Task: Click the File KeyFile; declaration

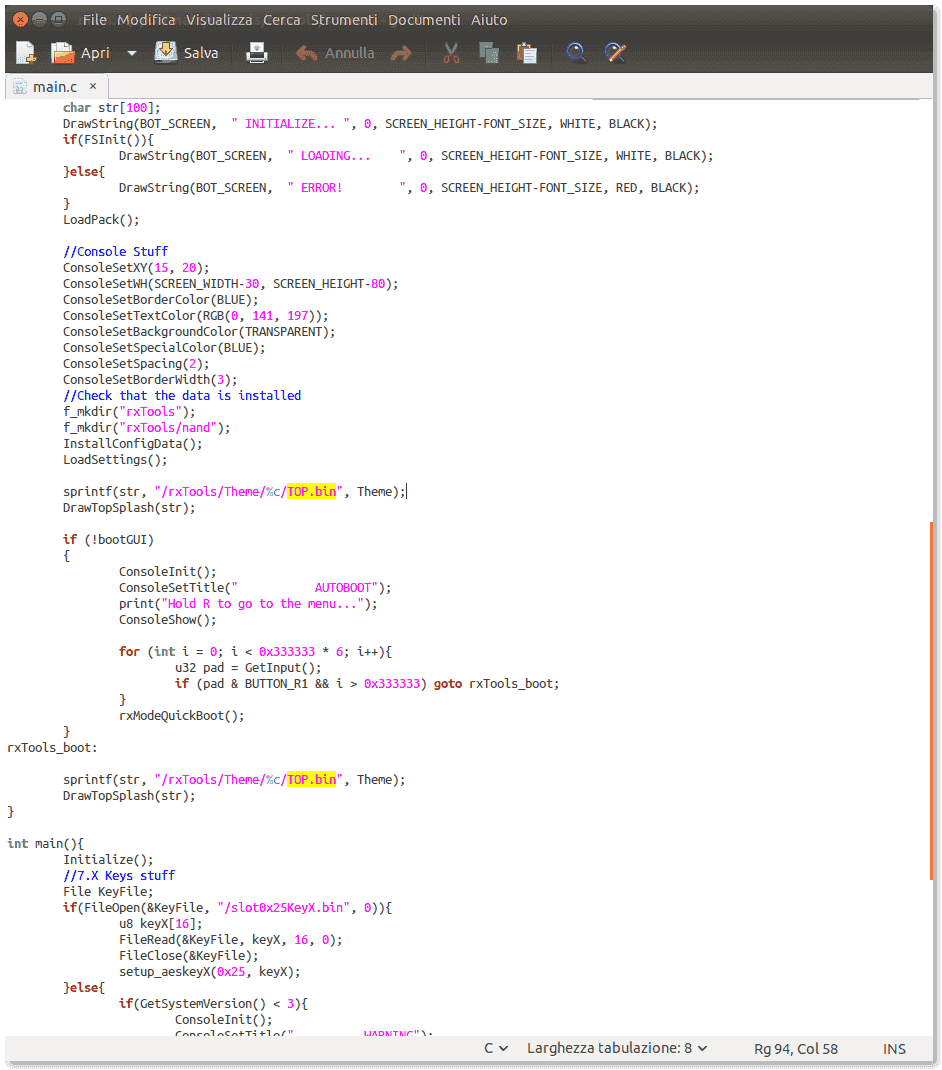Action: pos(108,892)
